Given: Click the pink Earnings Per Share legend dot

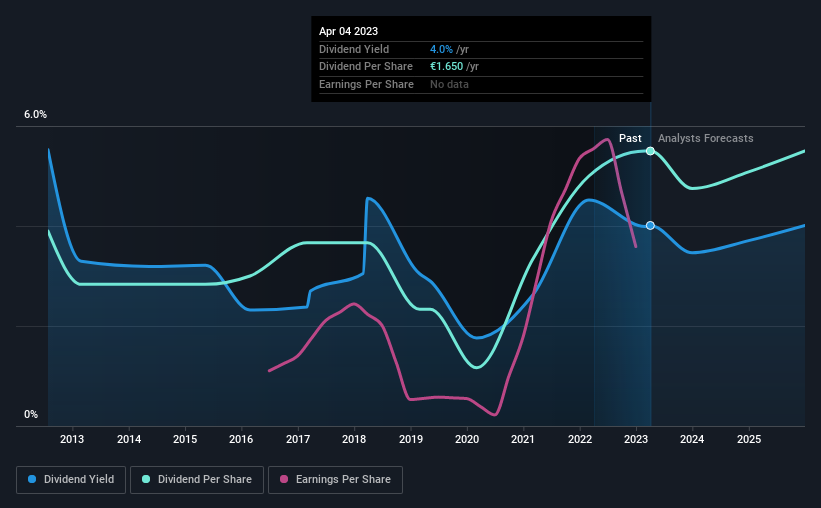Looking at the screenshot, I should pos(284,479).
